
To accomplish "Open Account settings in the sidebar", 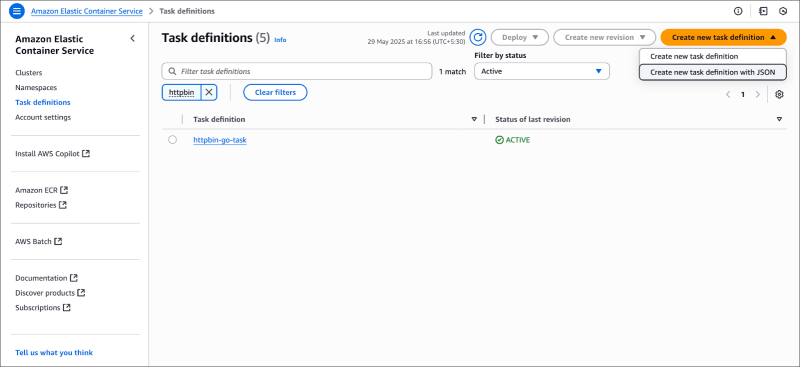I will point(43,117).
